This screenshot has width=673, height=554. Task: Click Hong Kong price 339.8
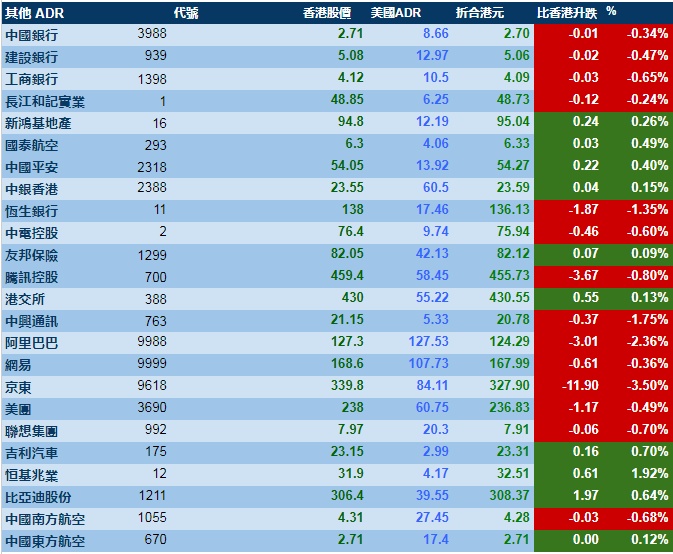pyautogui.click(x=347, y=385)
